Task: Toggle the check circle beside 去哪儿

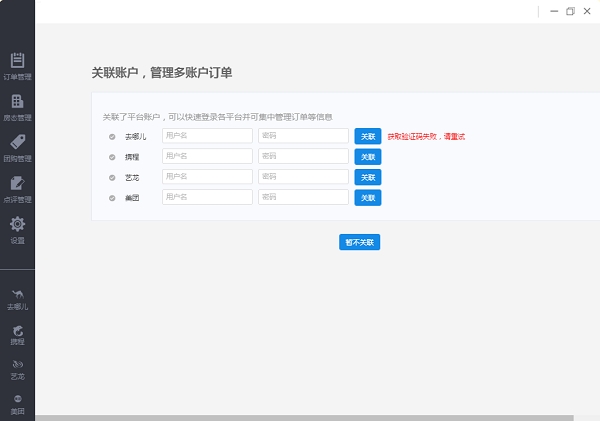Action: [112, 137]
